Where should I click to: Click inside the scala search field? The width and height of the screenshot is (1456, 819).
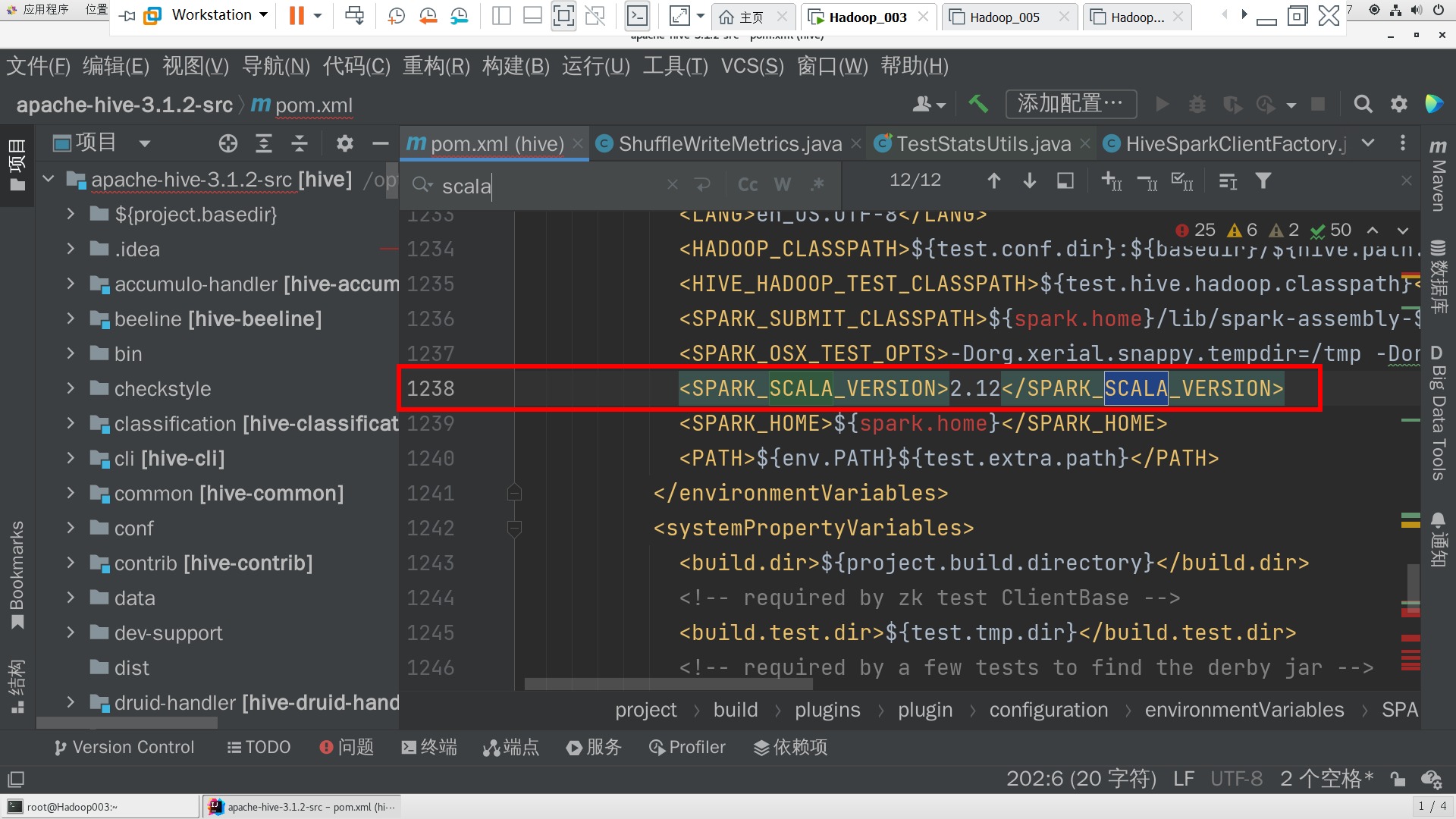click(531, 186)
